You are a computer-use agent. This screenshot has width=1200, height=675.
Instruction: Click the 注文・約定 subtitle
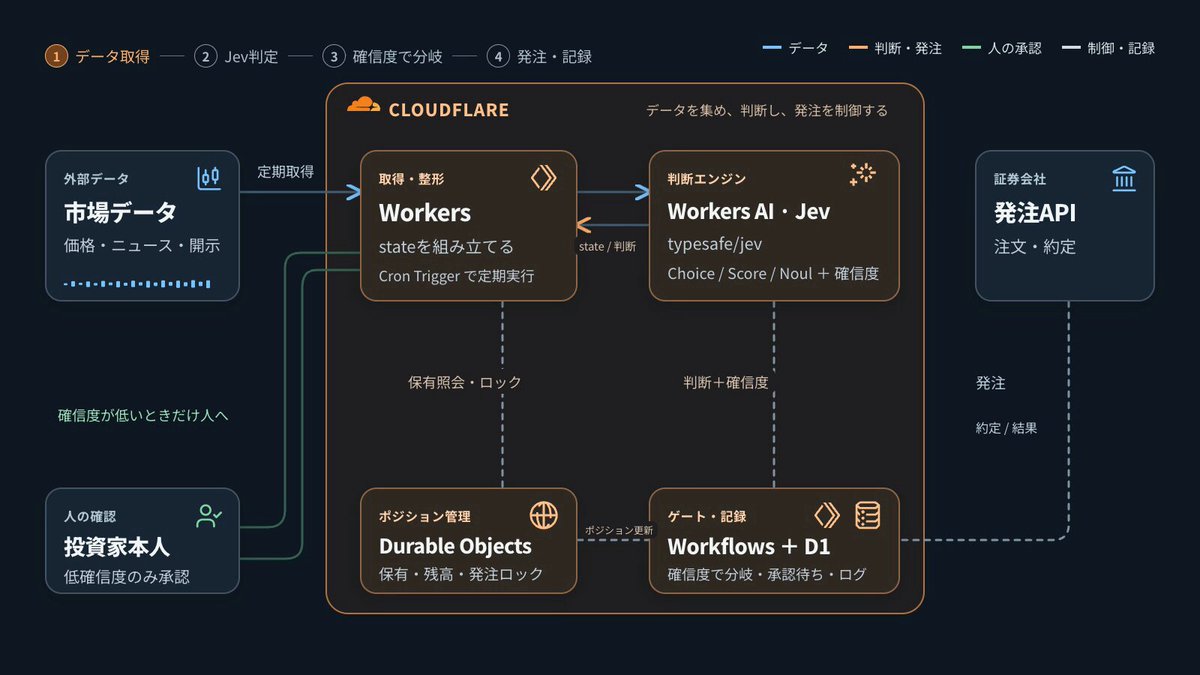[1035, 245]
